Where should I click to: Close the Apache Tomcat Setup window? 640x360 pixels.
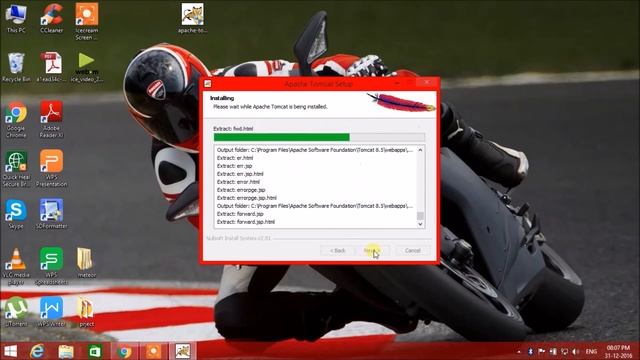427,82
